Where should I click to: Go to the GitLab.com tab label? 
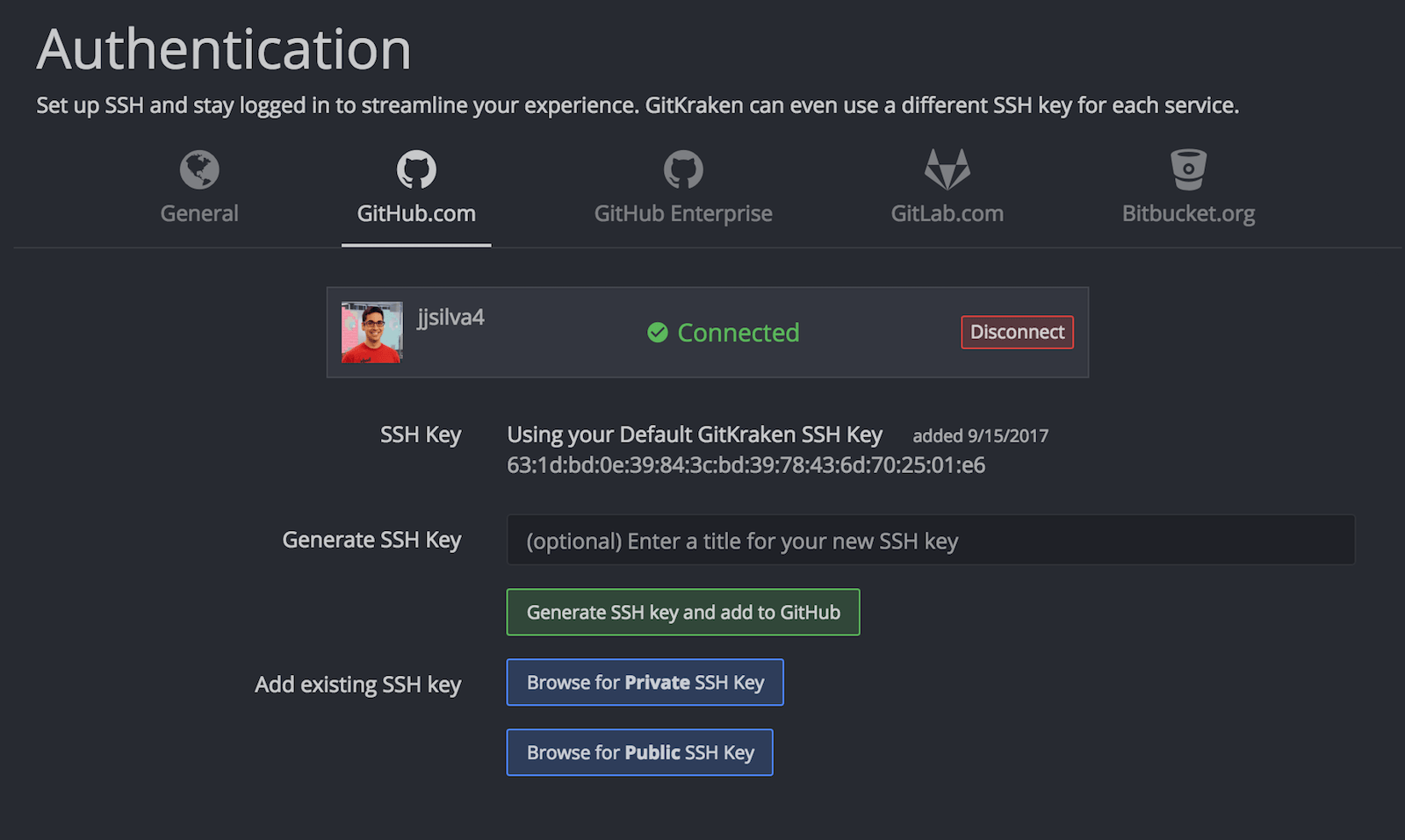947,213
